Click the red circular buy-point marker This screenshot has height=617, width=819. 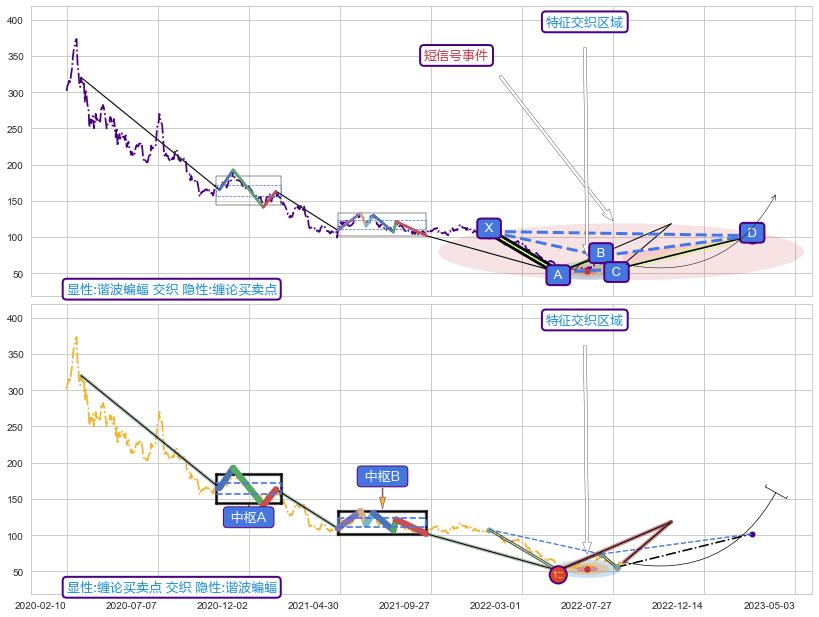point(558,574)
